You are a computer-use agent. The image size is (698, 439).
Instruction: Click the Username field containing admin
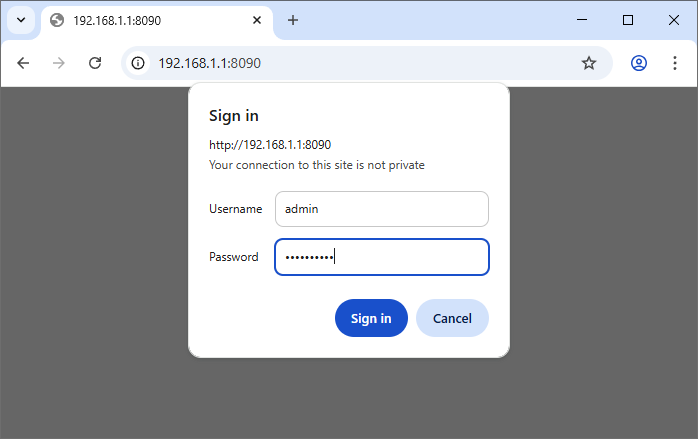[x=381, y=209]
